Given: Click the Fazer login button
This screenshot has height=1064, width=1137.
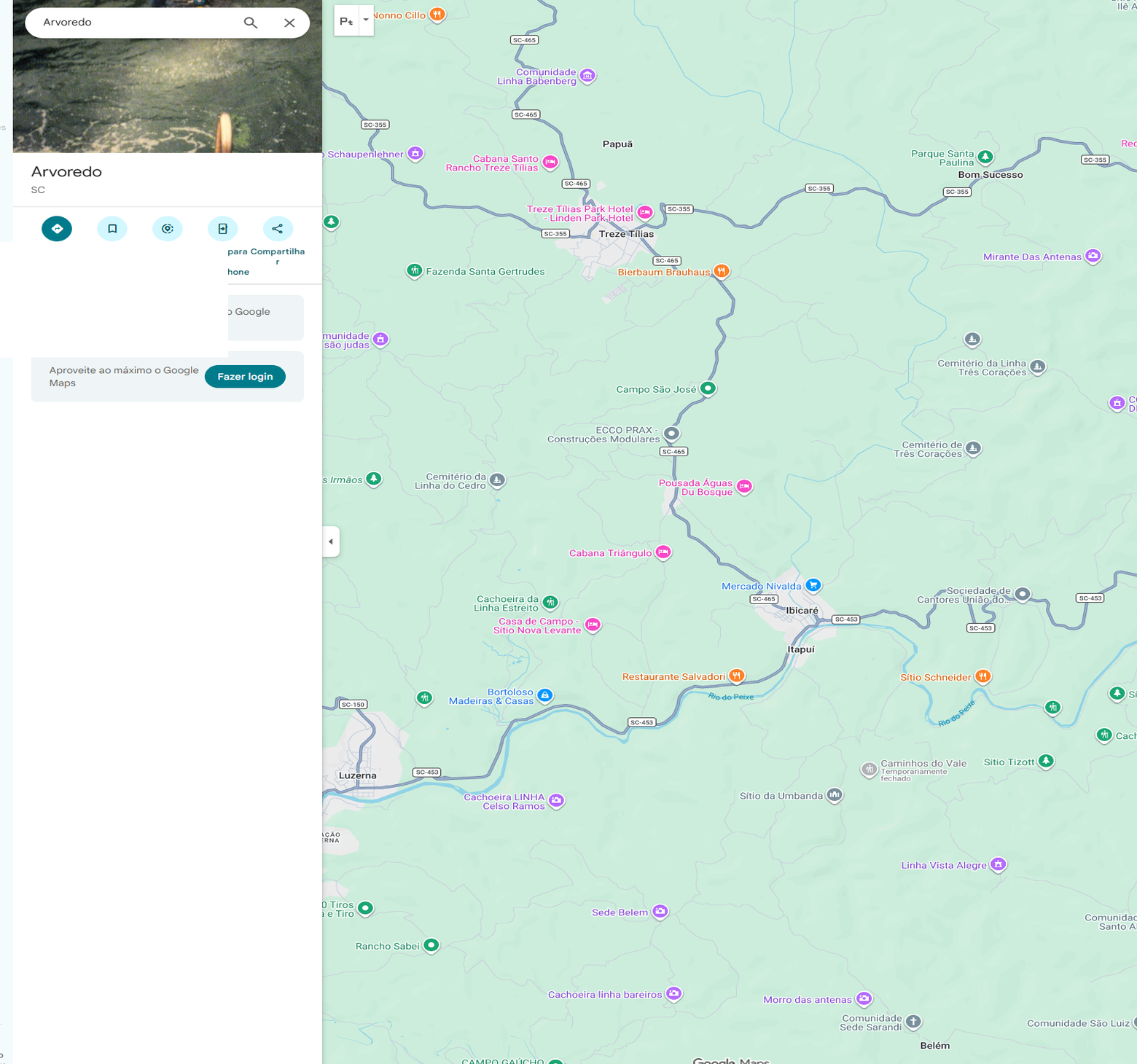Looking at the screenshot, I should [x=245, y=377].
